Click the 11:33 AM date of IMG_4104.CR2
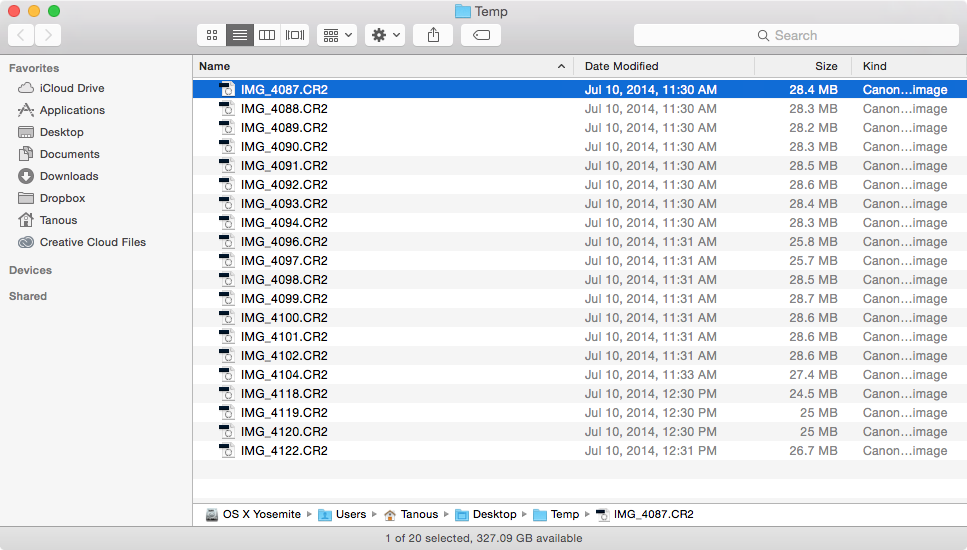The image size is (967, 550). point(651,375)
